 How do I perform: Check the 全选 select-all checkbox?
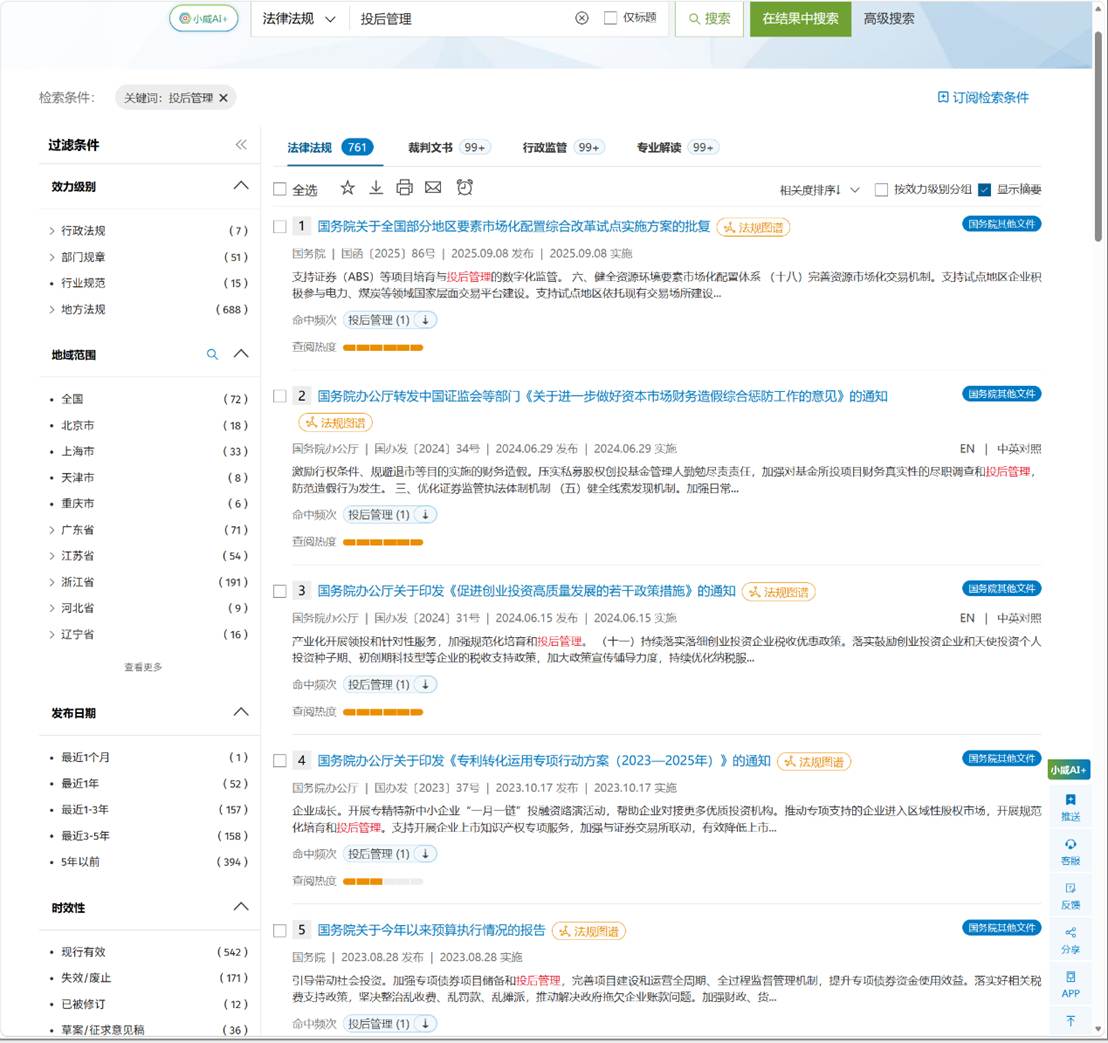280,189
